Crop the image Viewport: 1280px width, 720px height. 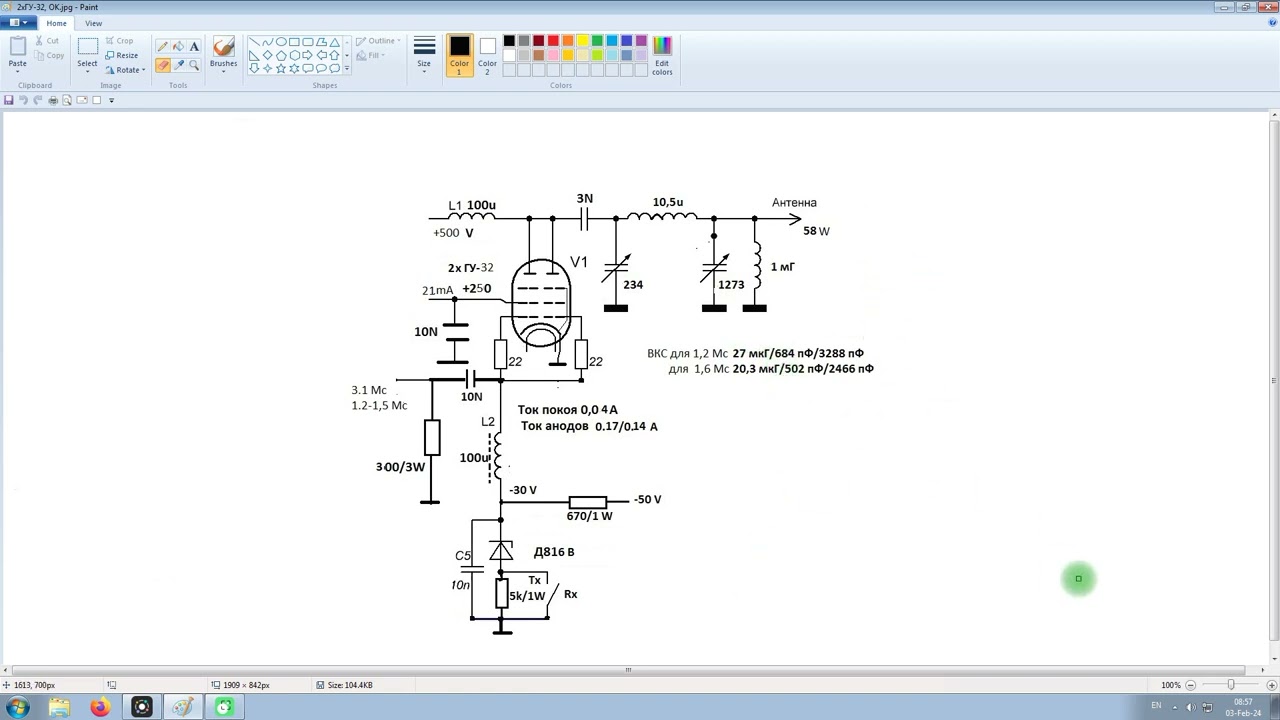pyautogui.click(x=119, y=41)
